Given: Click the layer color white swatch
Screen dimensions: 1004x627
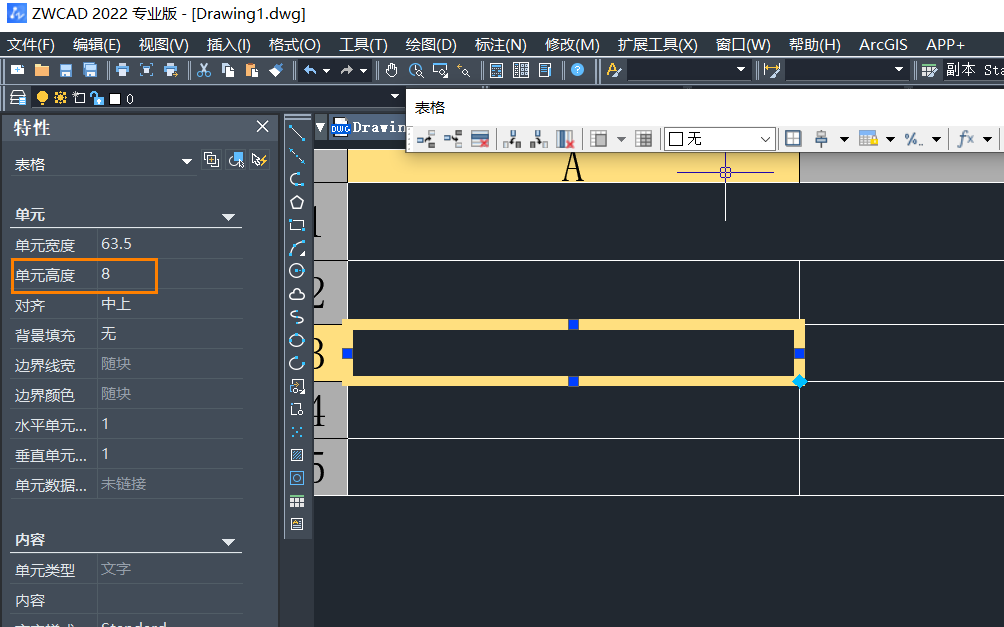Looking at the screenshot, I should pos(115,99).
